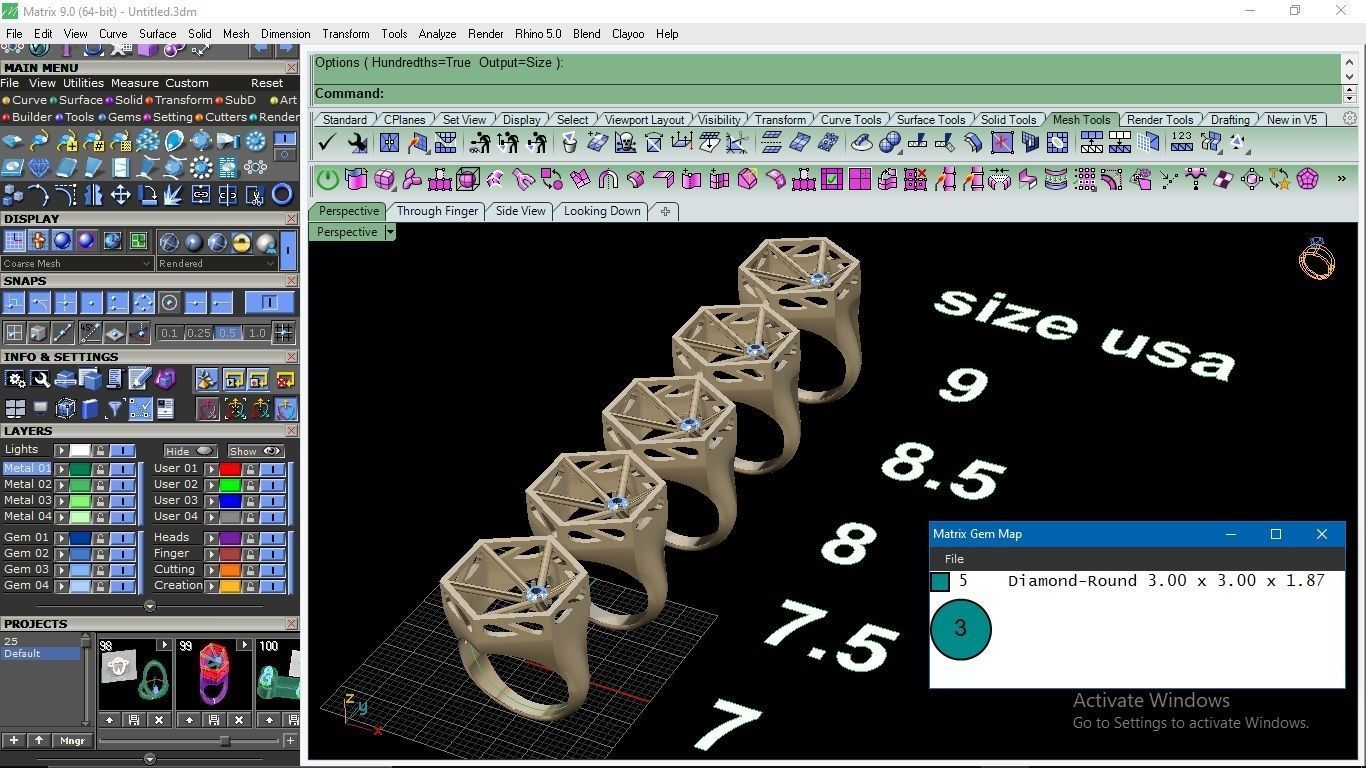Collapse the Layers panel with circled arrow

tap(150, 606)
